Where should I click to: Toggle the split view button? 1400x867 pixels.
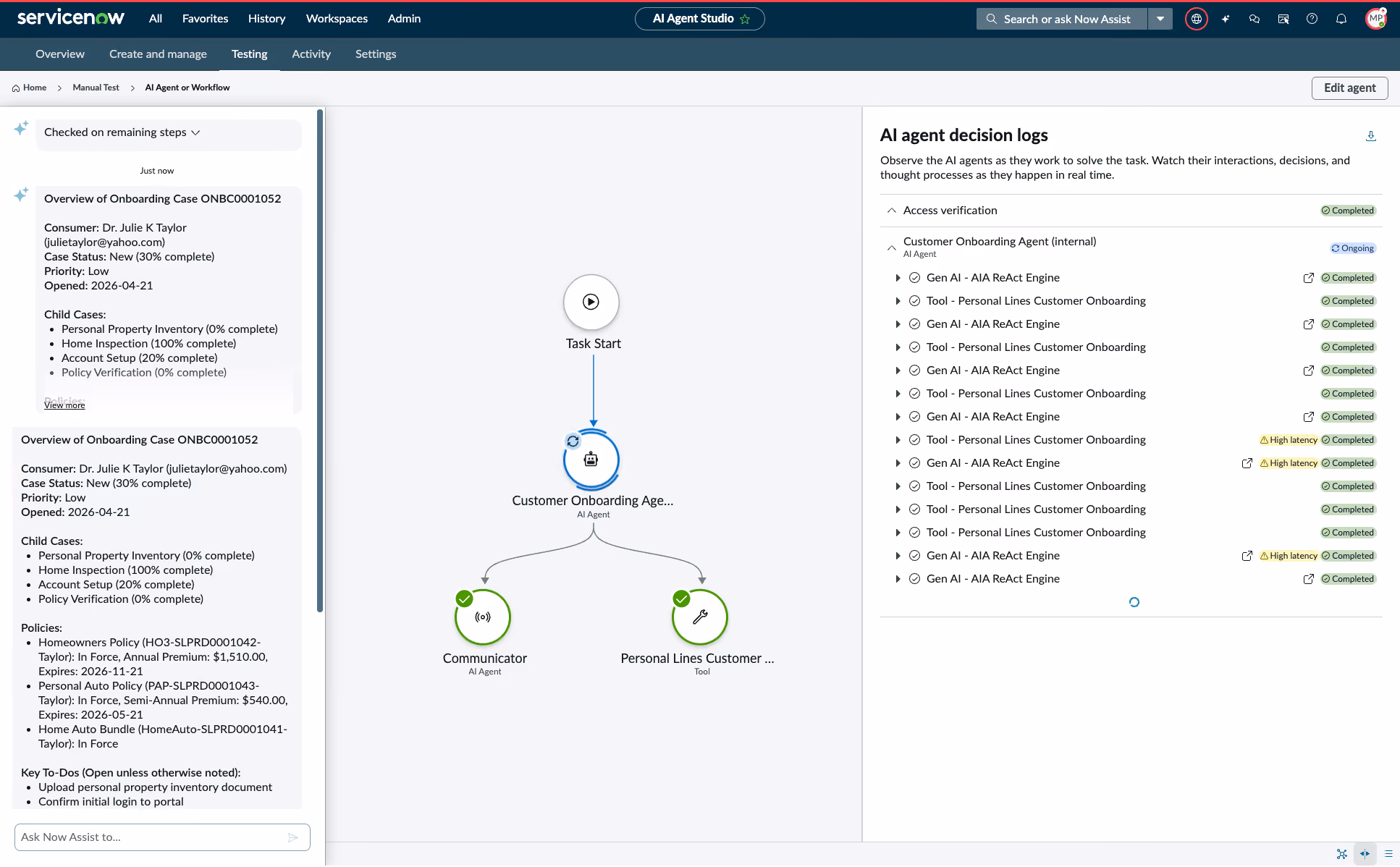(x=1365, y=854)
